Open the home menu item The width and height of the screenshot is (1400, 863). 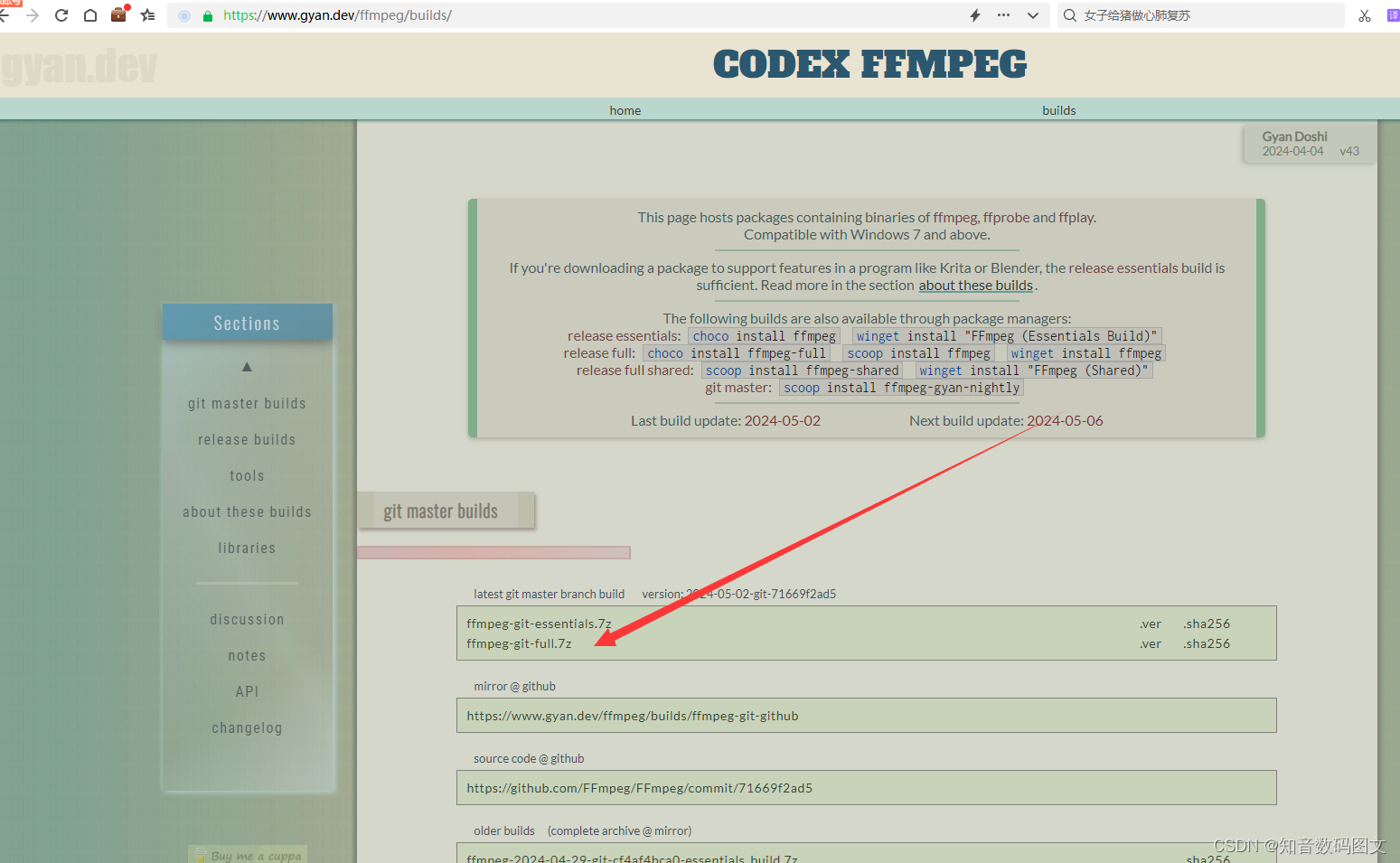point(625,109)
